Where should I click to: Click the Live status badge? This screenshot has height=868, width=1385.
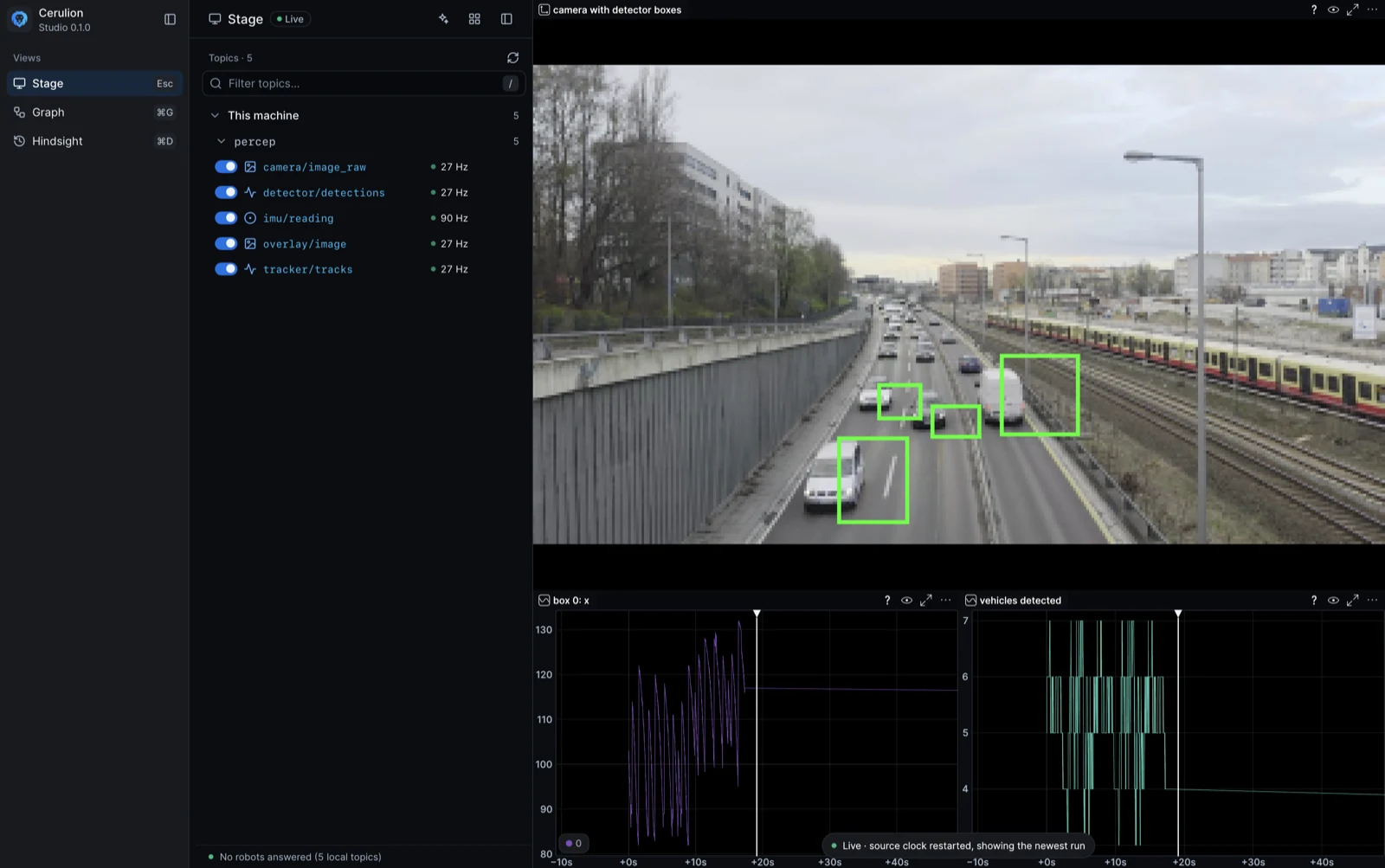(x=290, y=19)
